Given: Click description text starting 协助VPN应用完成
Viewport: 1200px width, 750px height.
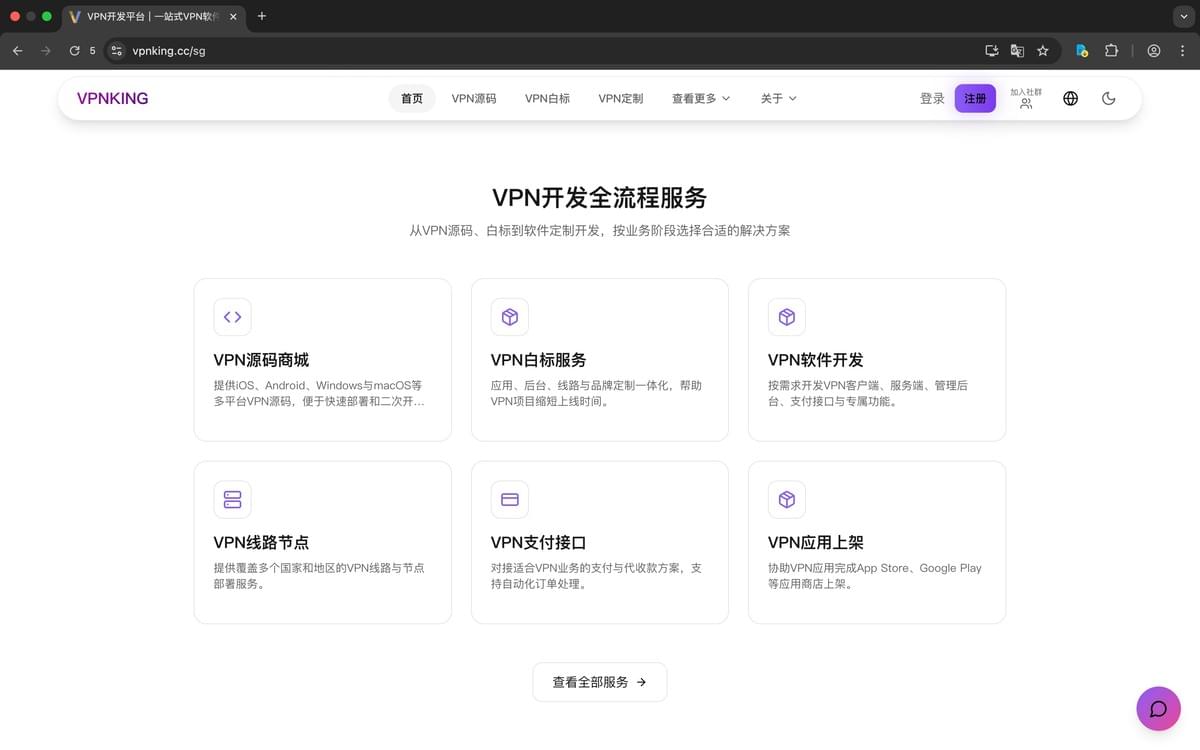Looking at the screenshot, I should (x=875, y=575).
